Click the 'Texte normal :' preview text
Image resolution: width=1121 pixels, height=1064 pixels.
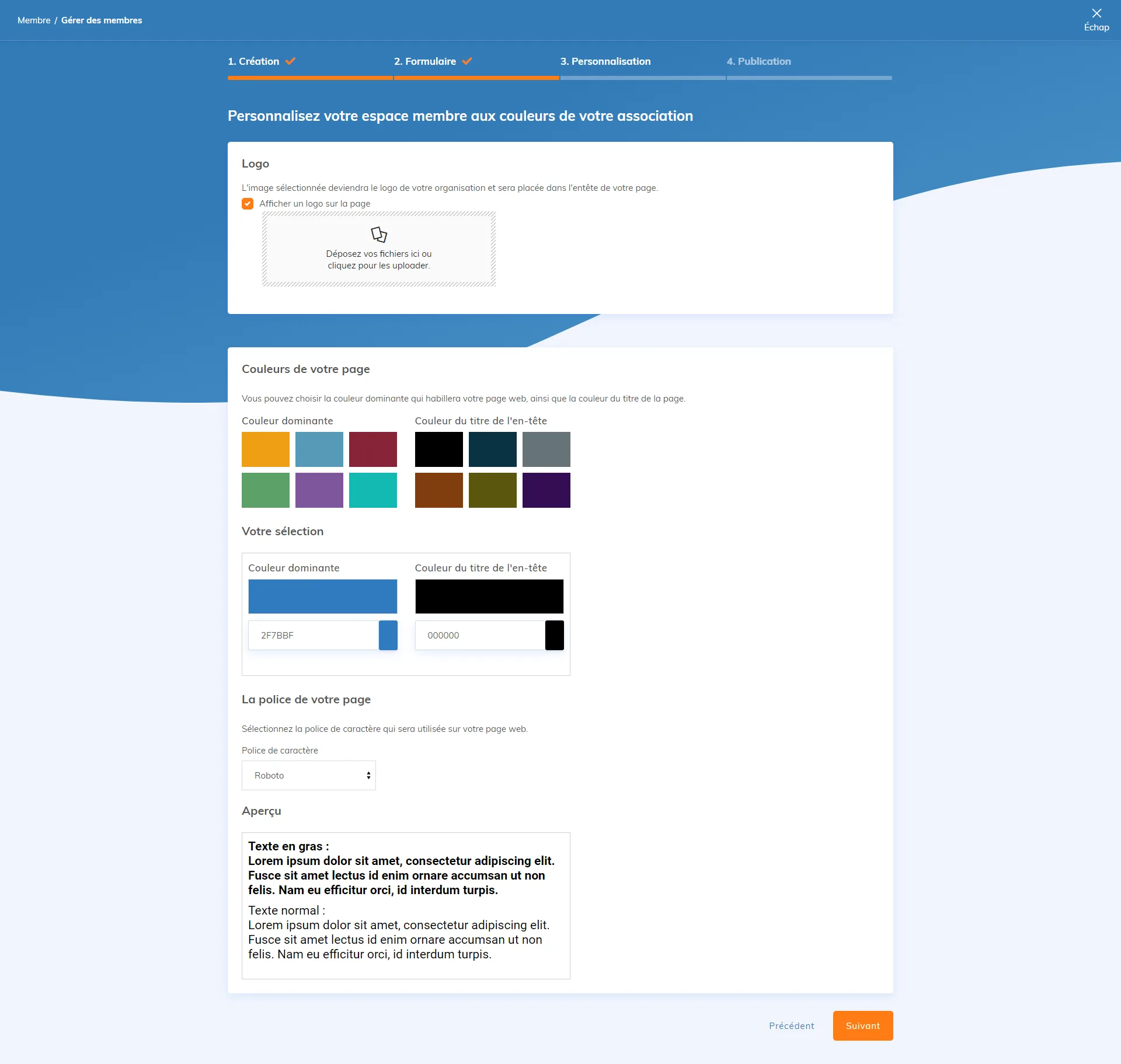coord(287,910)
